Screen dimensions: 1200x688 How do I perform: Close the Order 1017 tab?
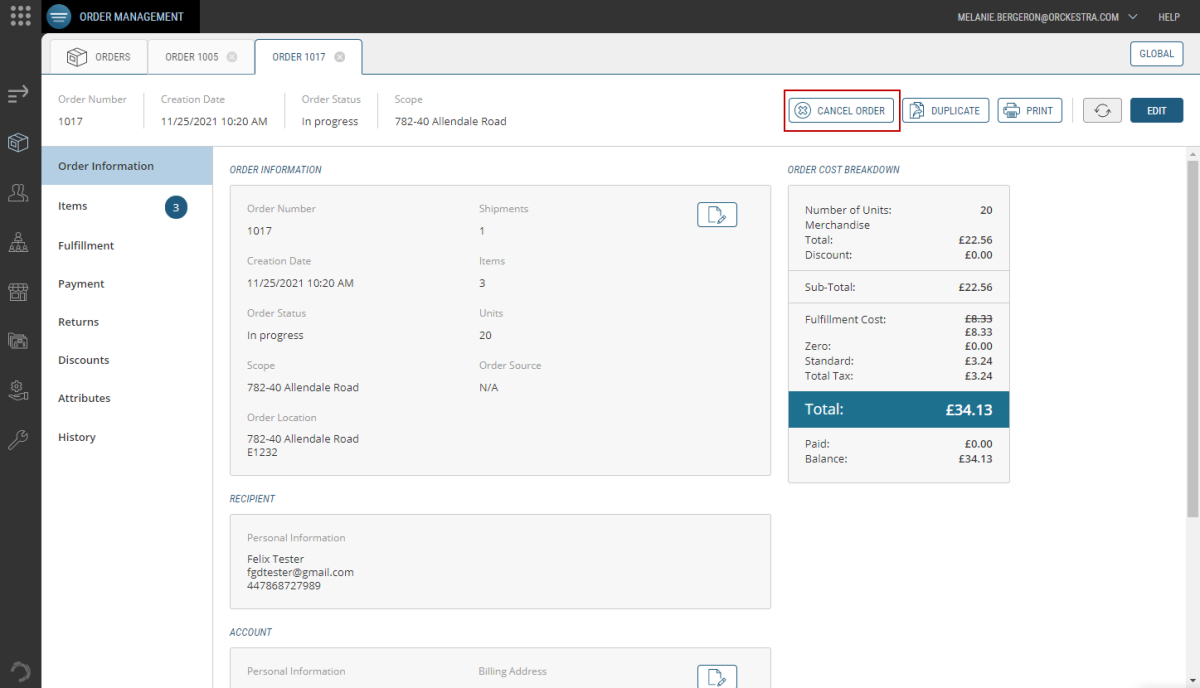(x=340, y=57)
